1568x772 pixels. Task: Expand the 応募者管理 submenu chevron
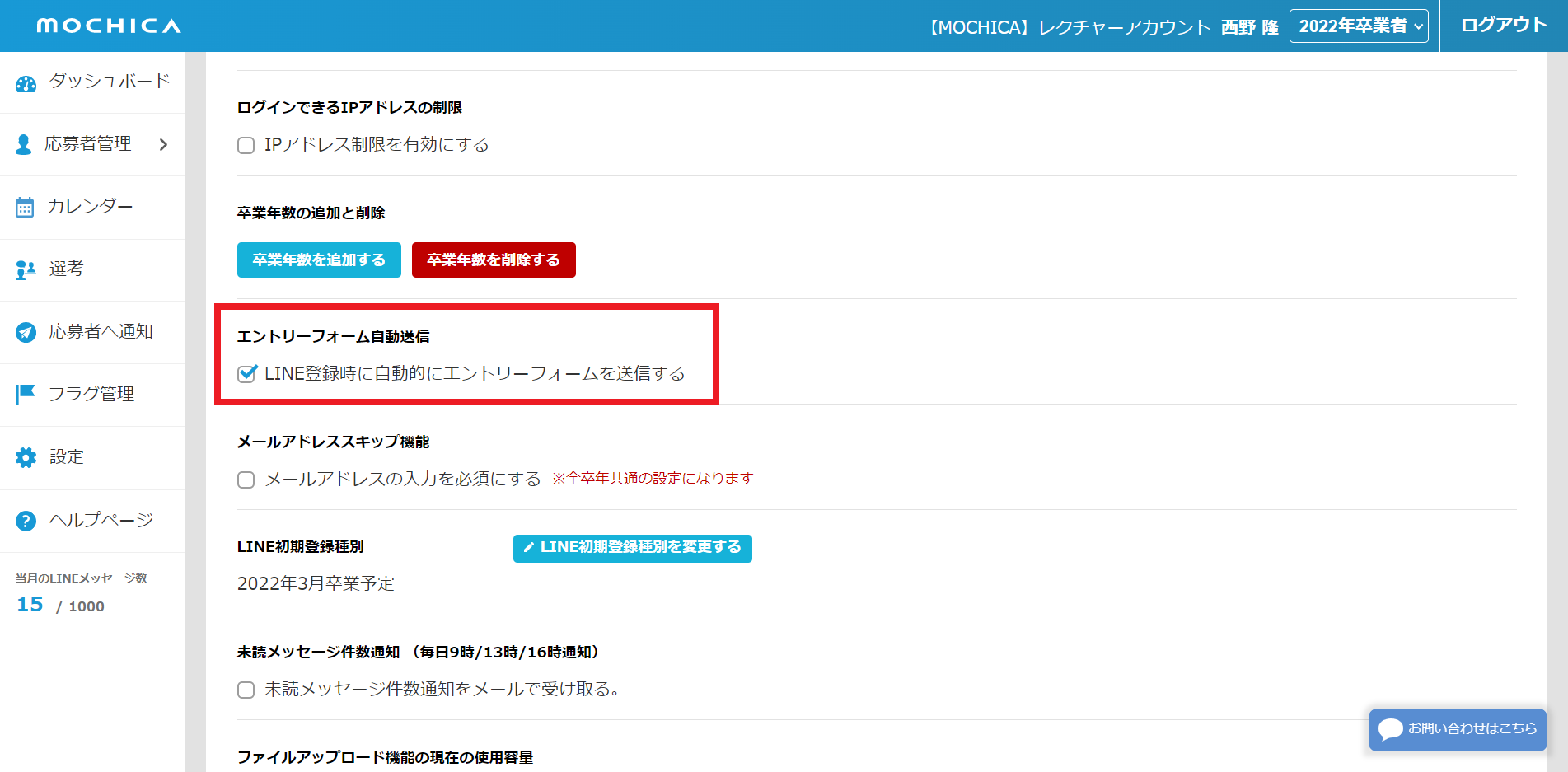pyautogui.click(x=163, y=145)
